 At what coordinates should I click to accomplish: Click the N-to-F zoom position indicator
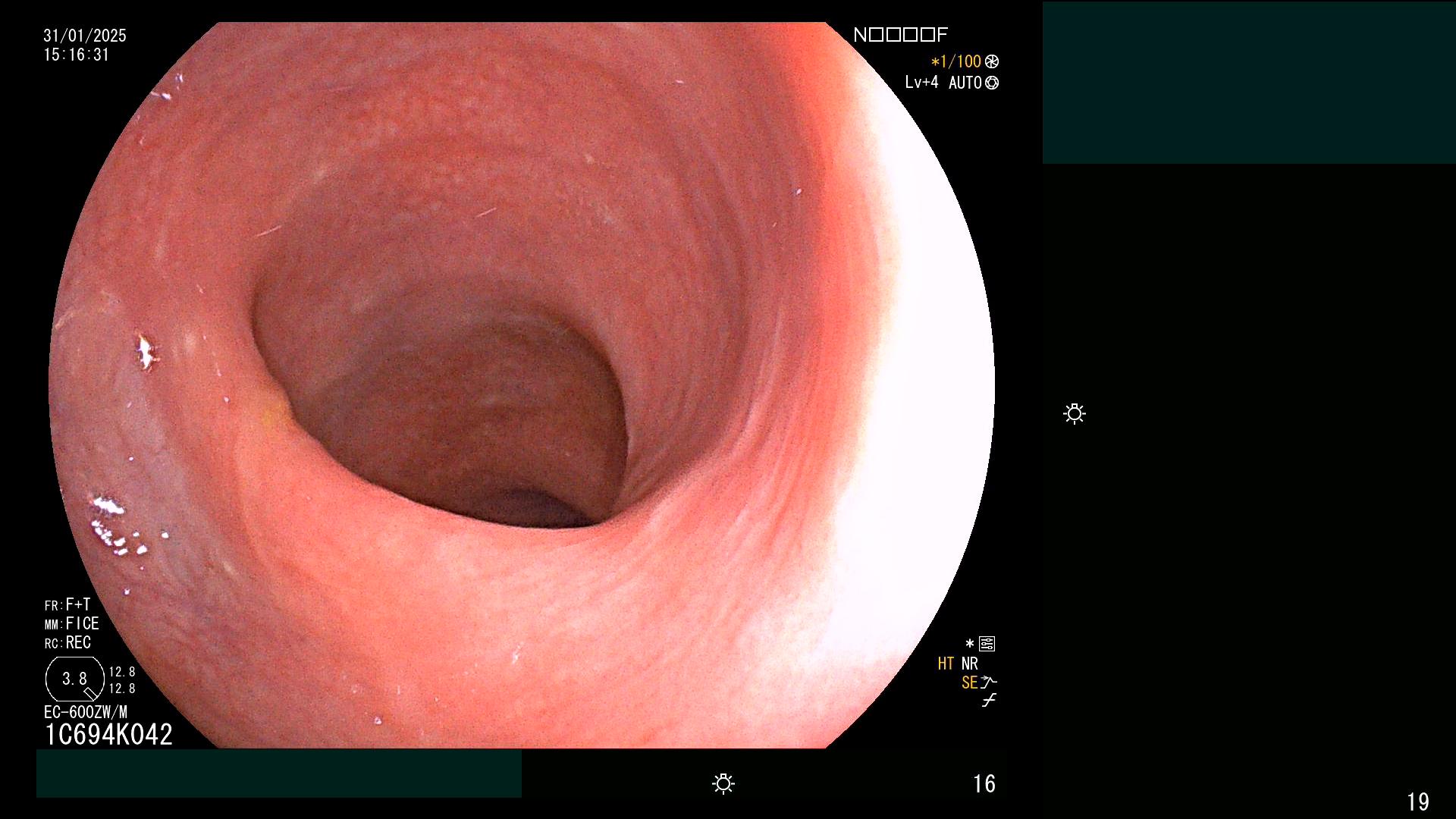click(901, 35)
